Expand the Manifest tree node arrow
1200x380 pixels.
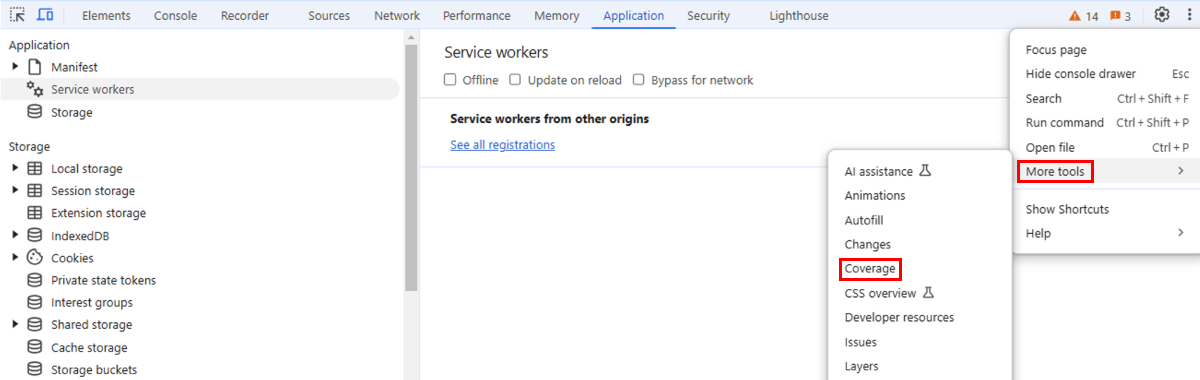click(x=15, y=67)
